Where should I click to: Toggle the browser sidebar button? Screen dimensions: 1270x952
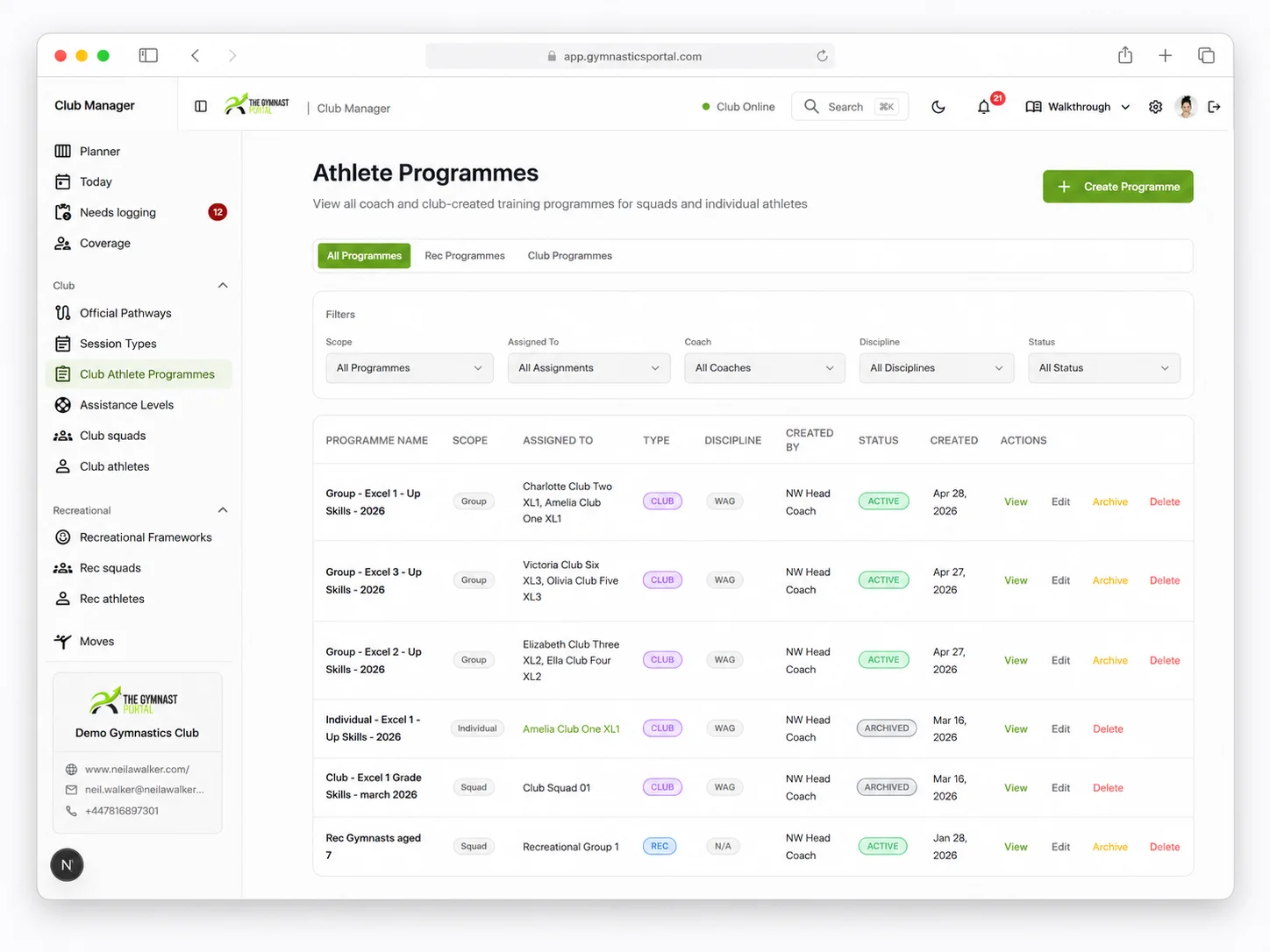[148, 55]
